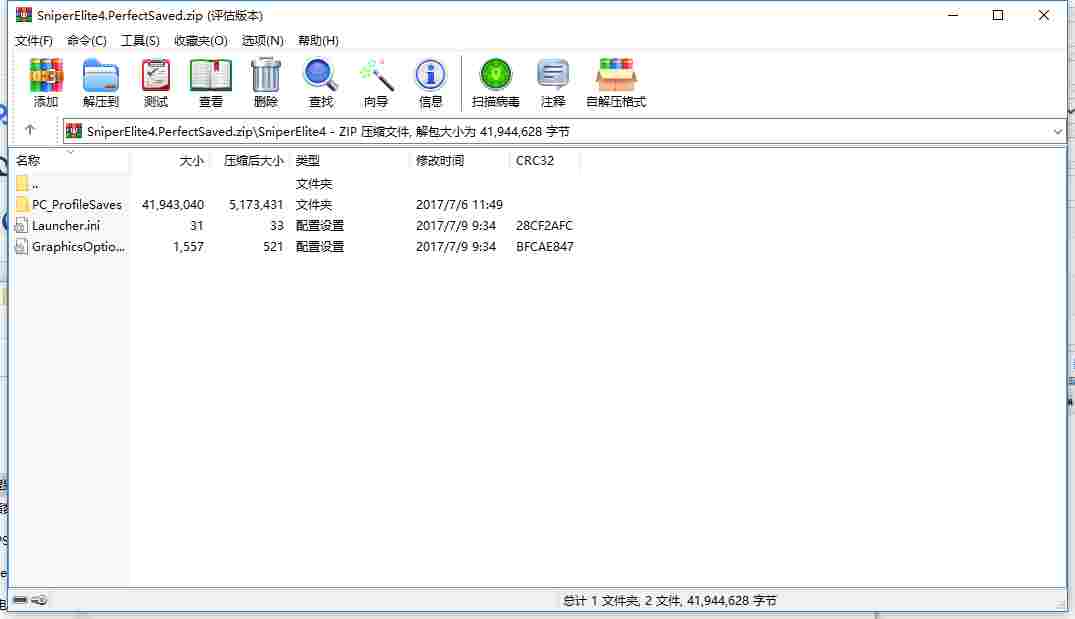1075x619 pixels.
Task: Open the Options (选项) menu
Action: pyautogui.click(x=263, y=40)
